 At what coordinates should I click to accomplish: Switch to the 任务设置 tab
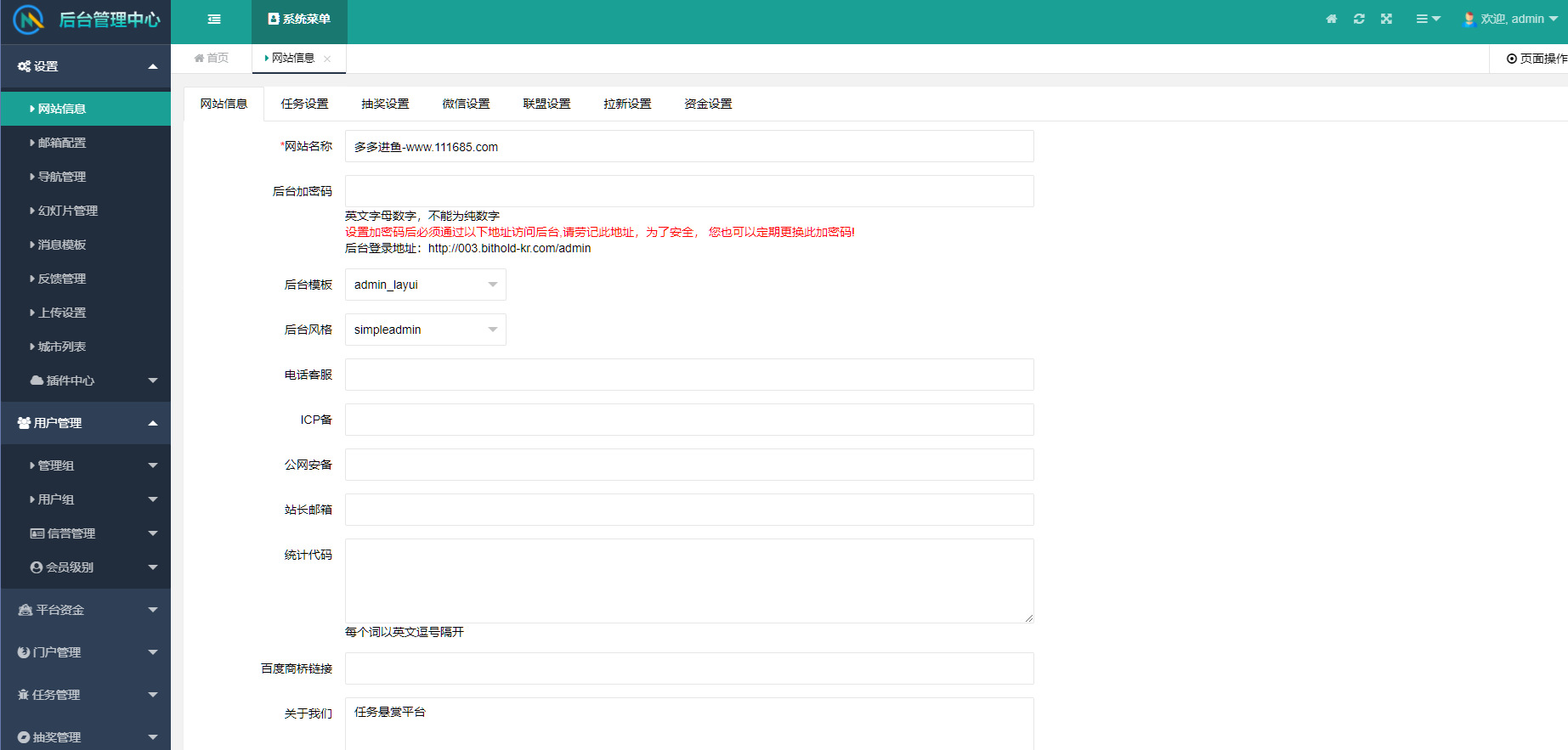(305, 104)
